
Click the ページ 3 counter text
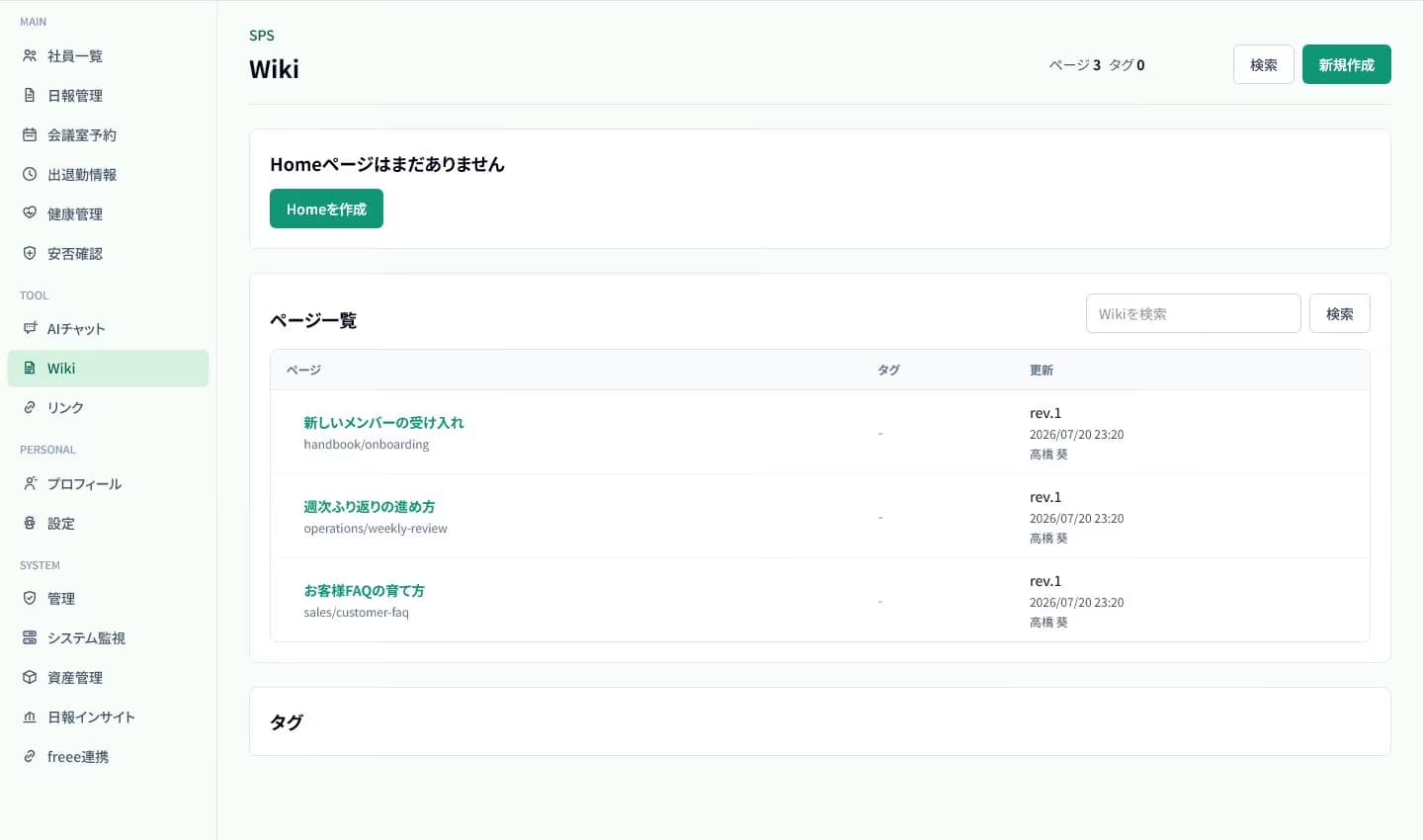click(1075, 65)
